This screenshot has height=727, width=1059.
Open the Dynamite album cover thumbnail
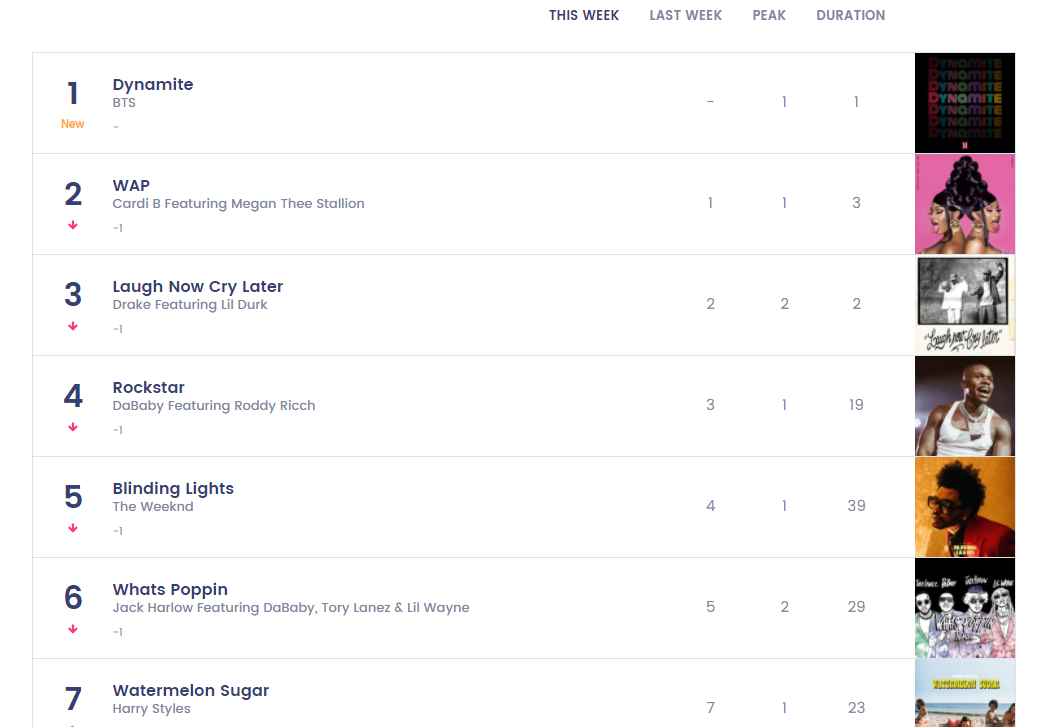tap(964, 103)
